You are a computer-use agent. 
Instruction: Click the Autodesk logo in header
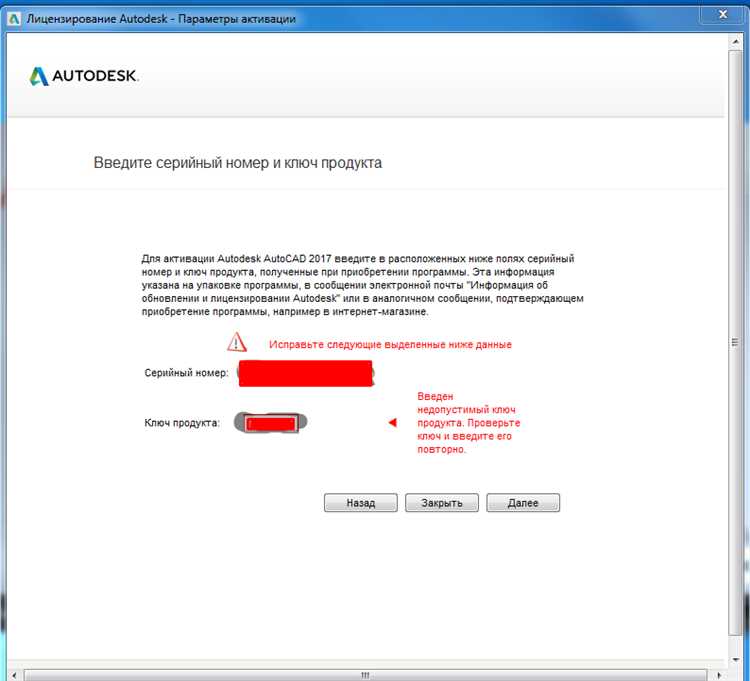(84, 76)
